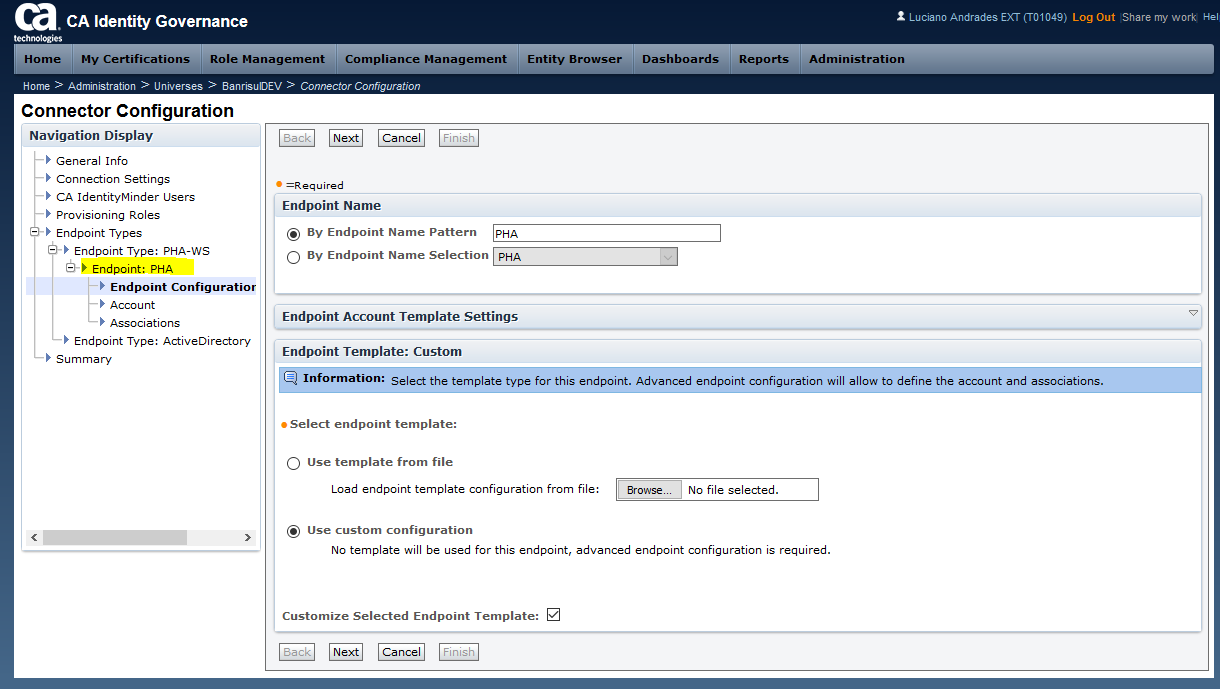Go to BanrisulDEV in breadcrumb
The image size is (1220, 689).
(252, 86)
